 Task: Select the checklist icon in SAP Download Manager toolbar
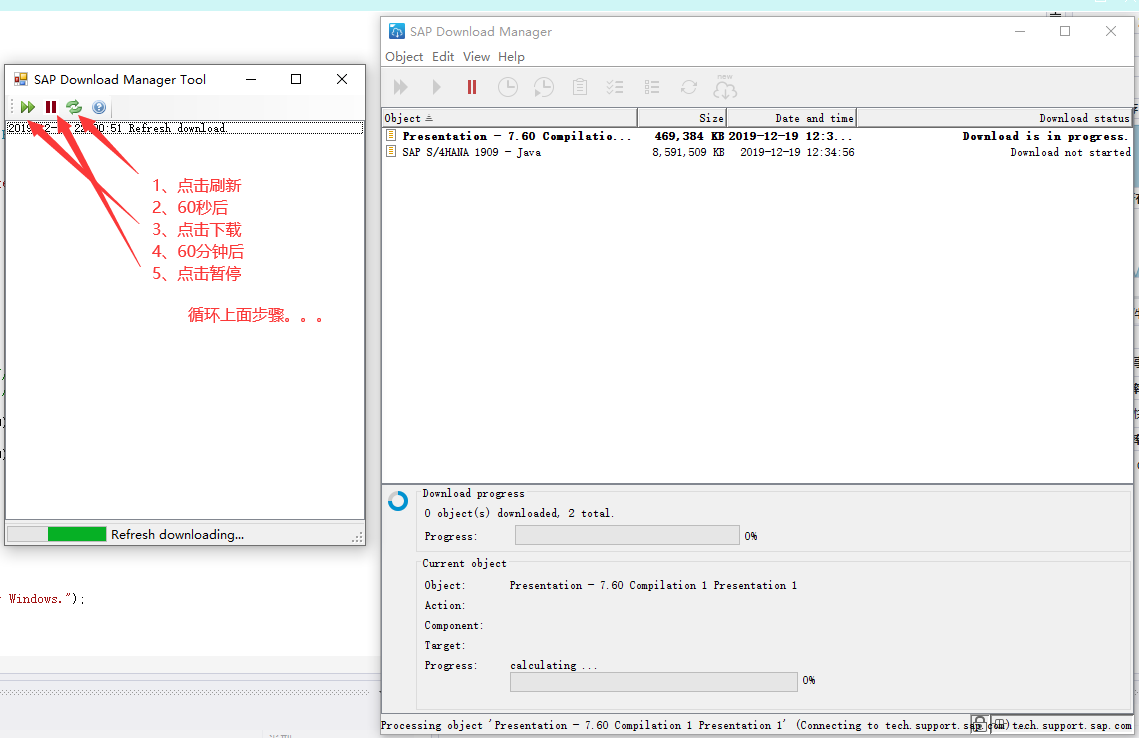click(x=615, y=87)
